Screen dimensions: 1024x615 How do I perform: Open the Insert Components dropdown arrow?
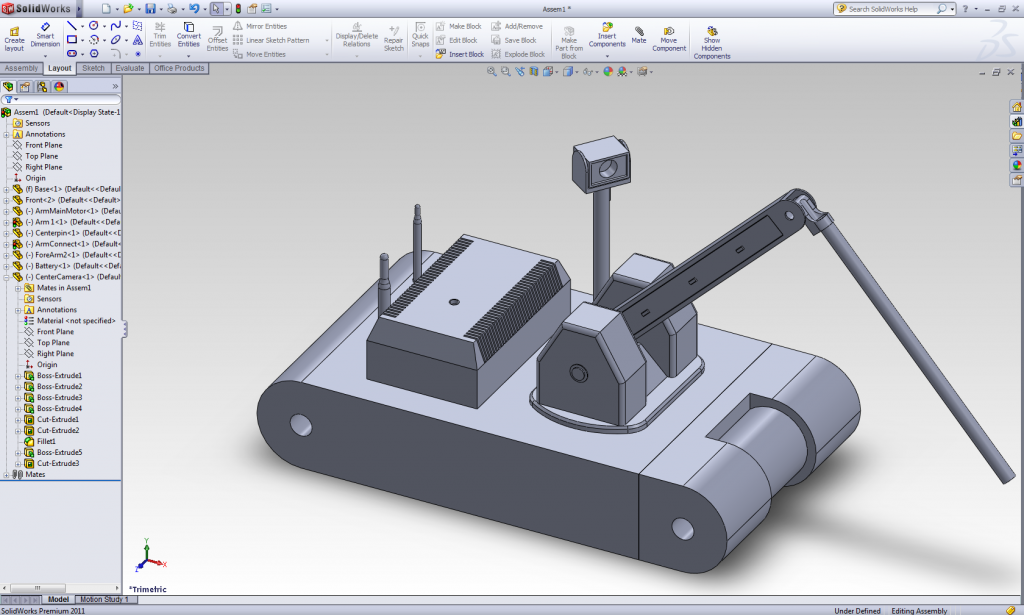pos(607,56)
